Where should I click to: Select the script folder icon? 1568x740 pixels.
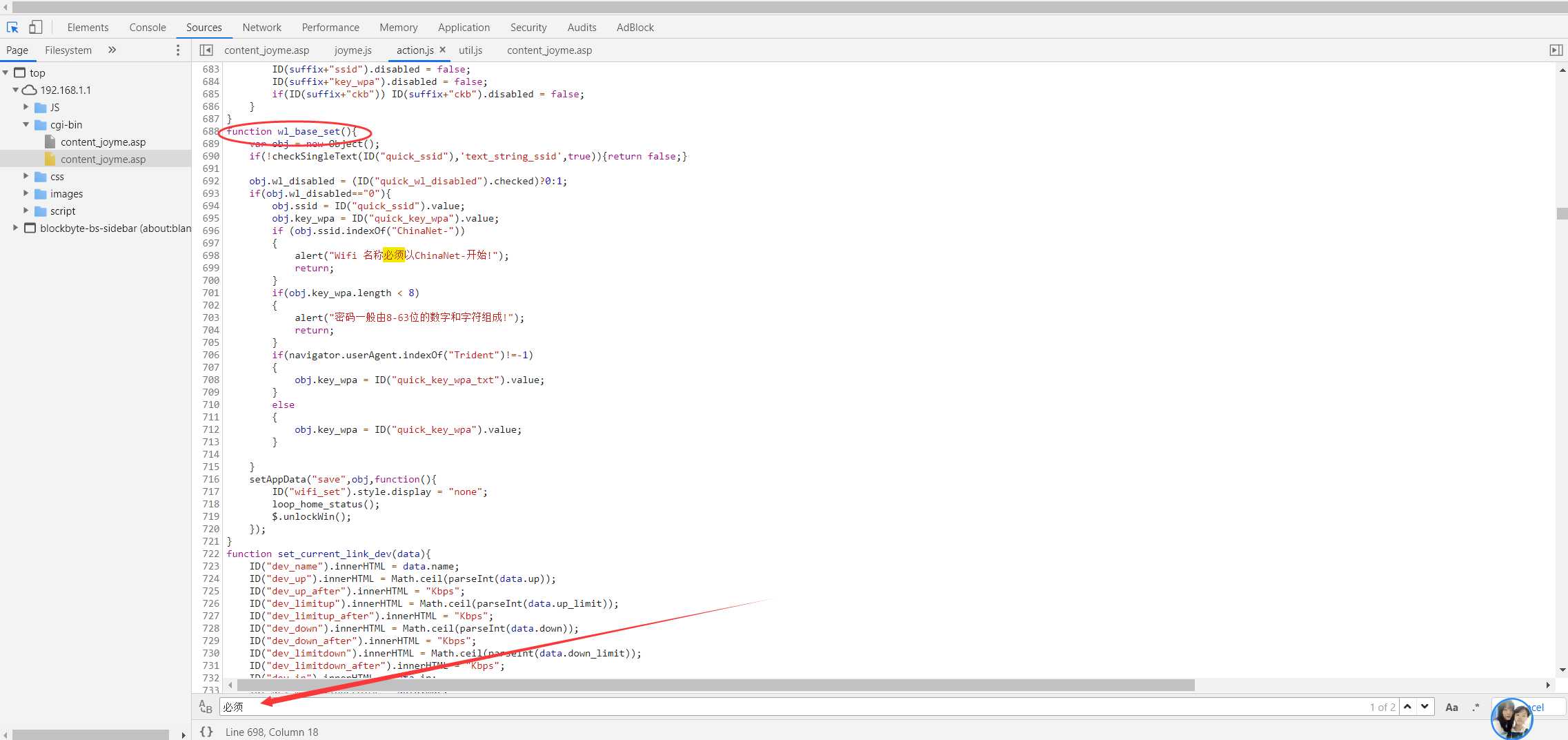[41, 211]
